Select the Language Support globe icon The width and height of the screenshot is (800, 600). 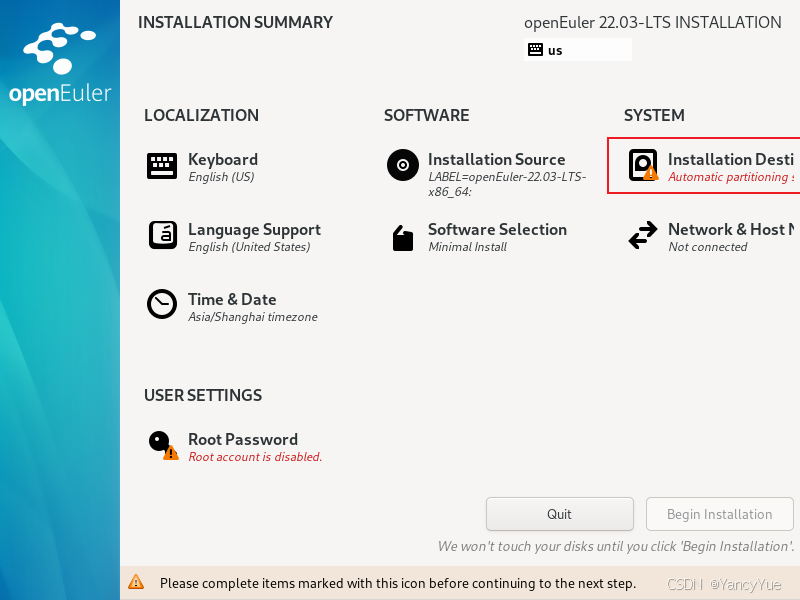[161, 235]
